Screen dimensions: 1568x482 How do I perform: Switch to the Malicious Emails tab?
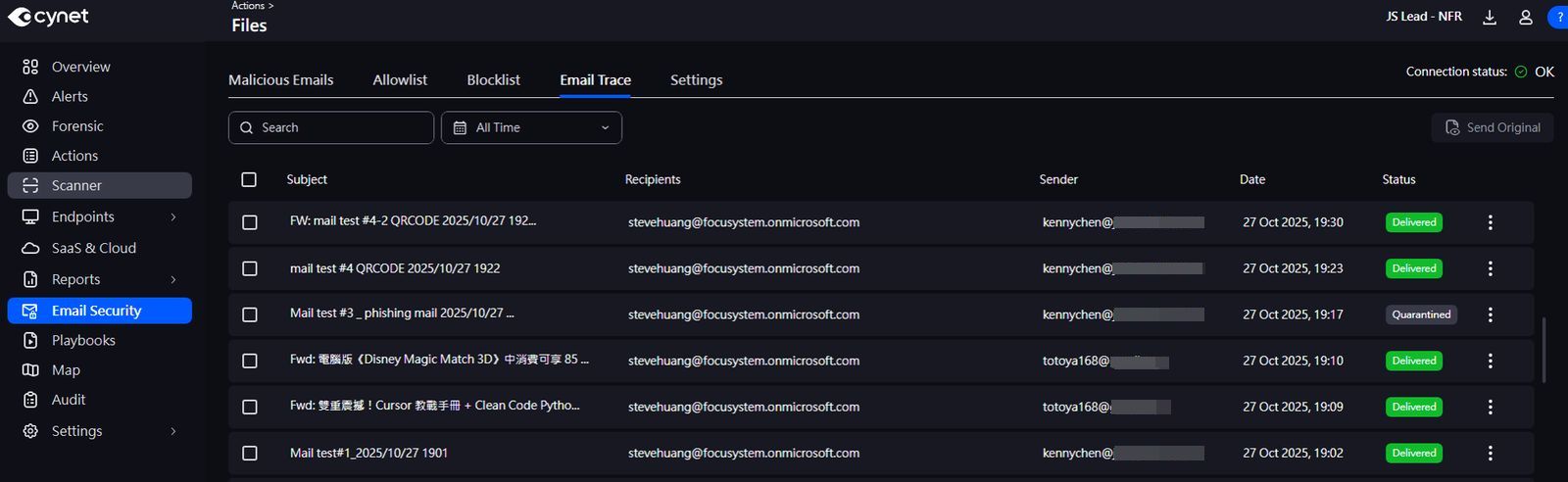click(x=280, y=80)
